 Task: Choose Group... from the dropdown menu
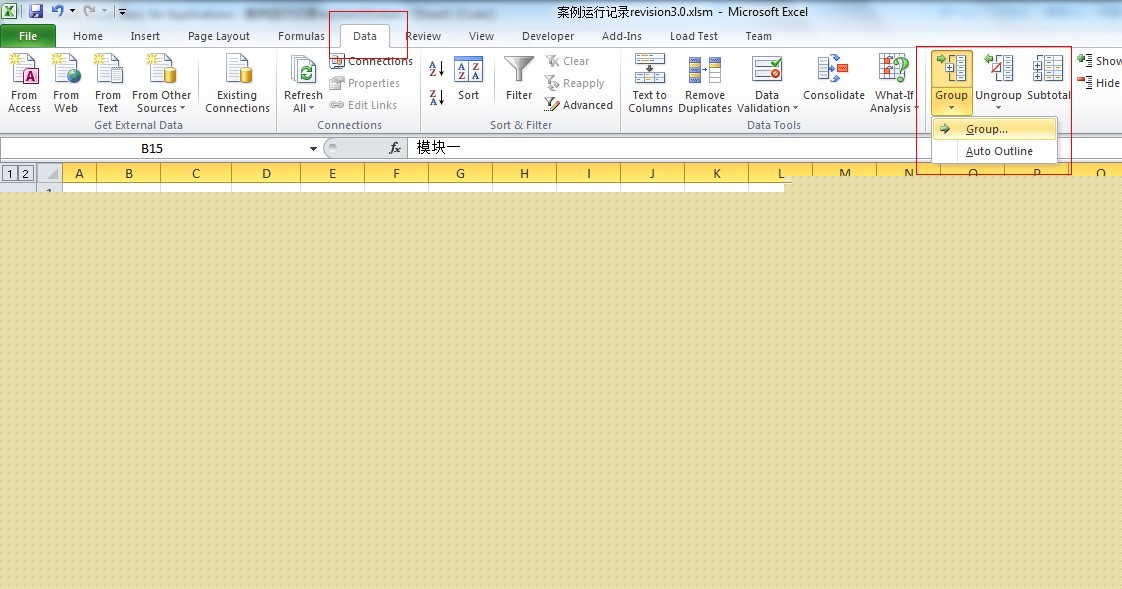click(995, 129)
